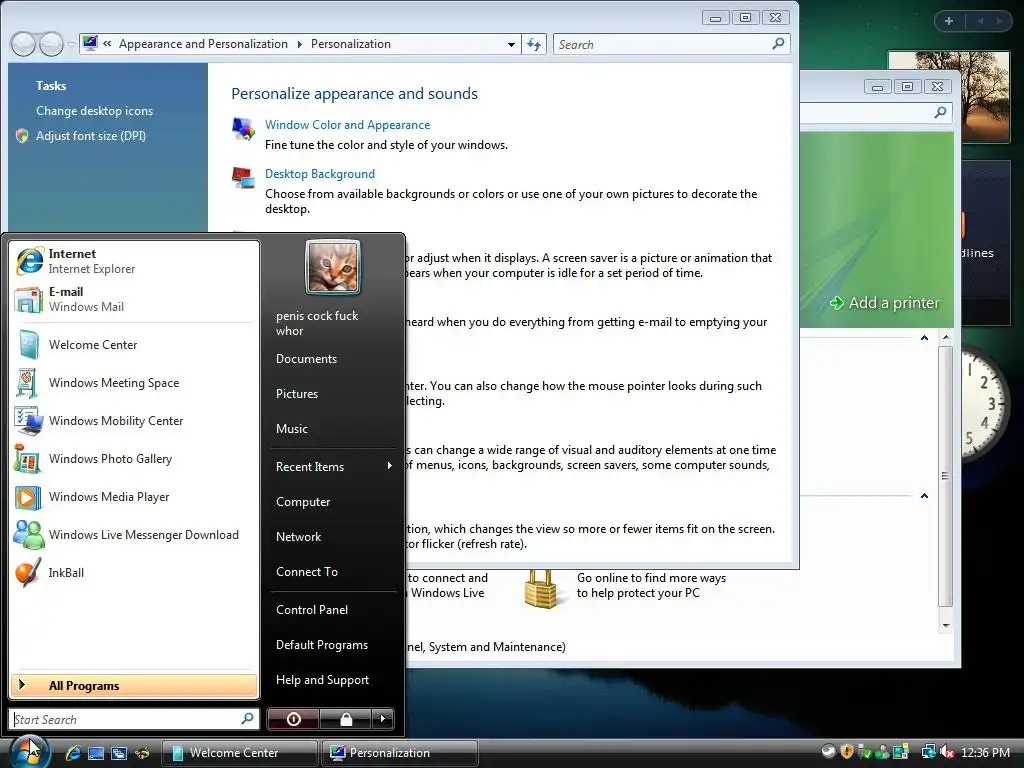Open Network from Start menu

tap(298, 537)
